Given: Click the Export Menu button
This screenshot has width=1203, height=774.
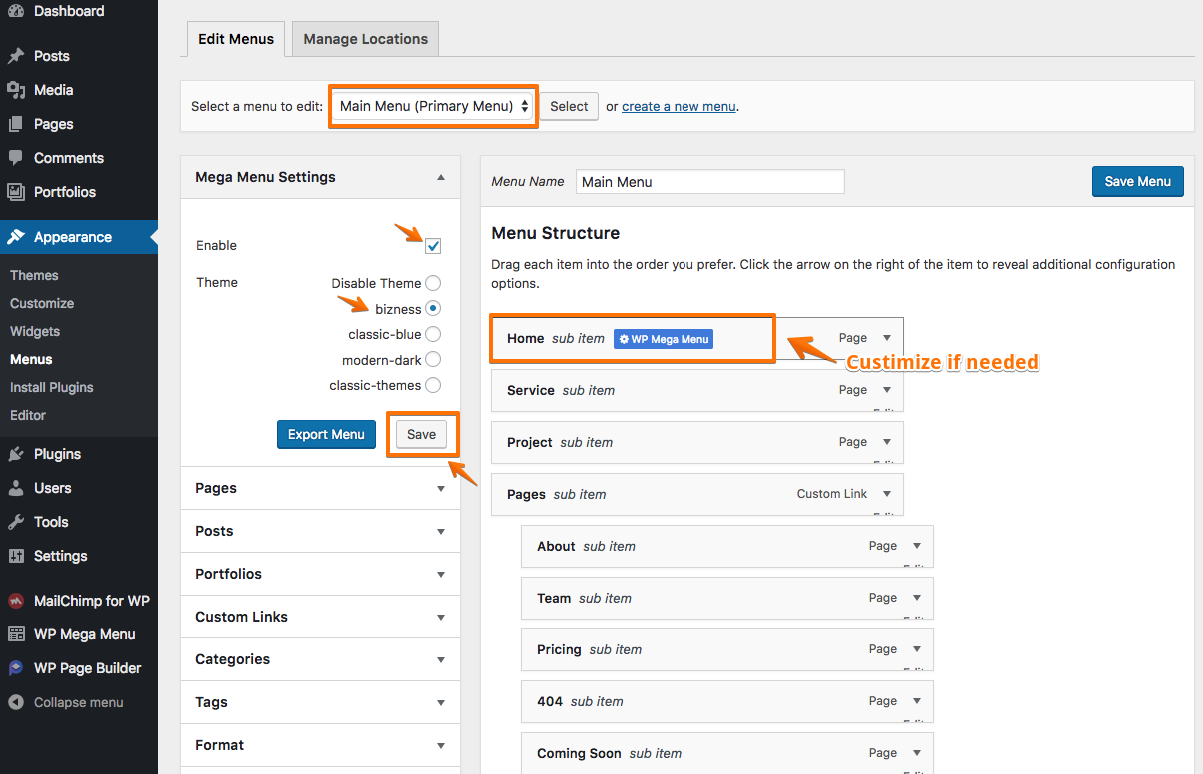Looking at the screenshot, I should click(x=327, y=435).
